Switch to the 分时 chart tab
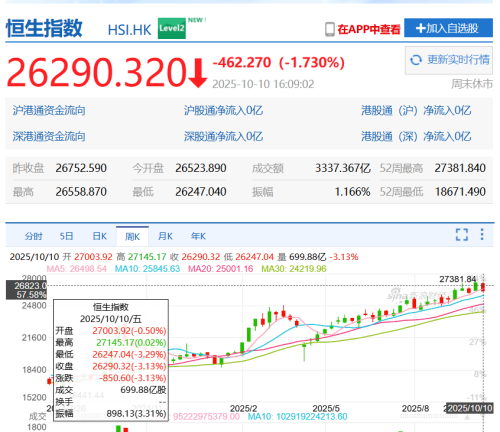The image size is (500, 432). click(x=33, y=236)
